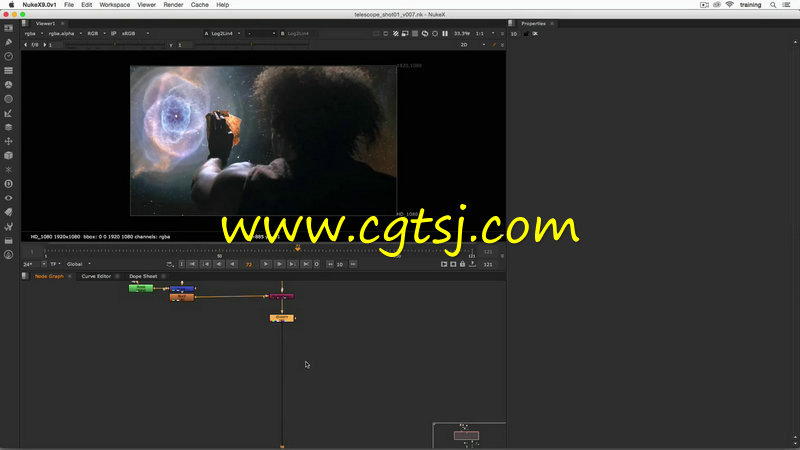This screenshot has height=450, width=800.
Task: Open the Image nodes toolbar menu
Action: point(9,28)
